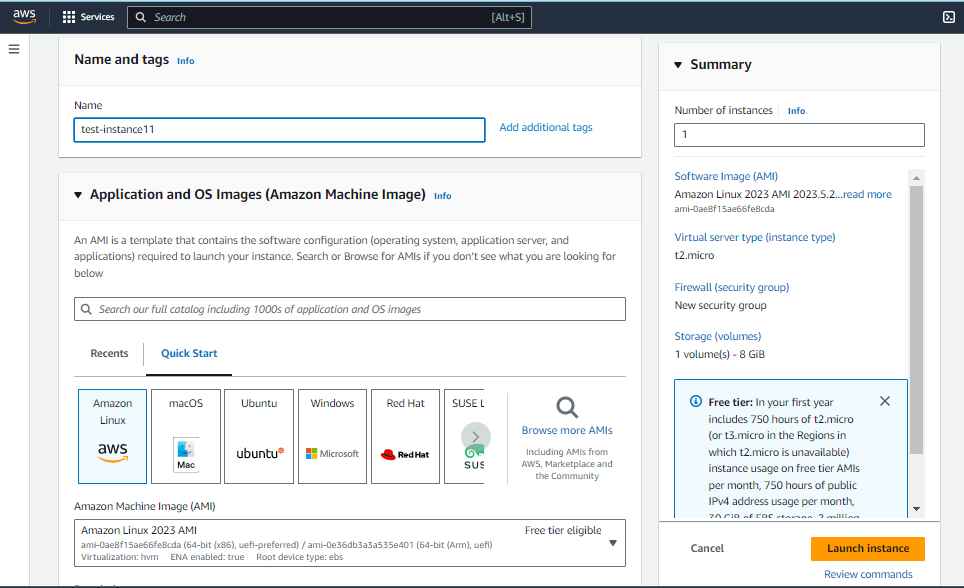Select the Ubuntu AMI tile
The width and height of the screenshot is (964, 588).
258,436
